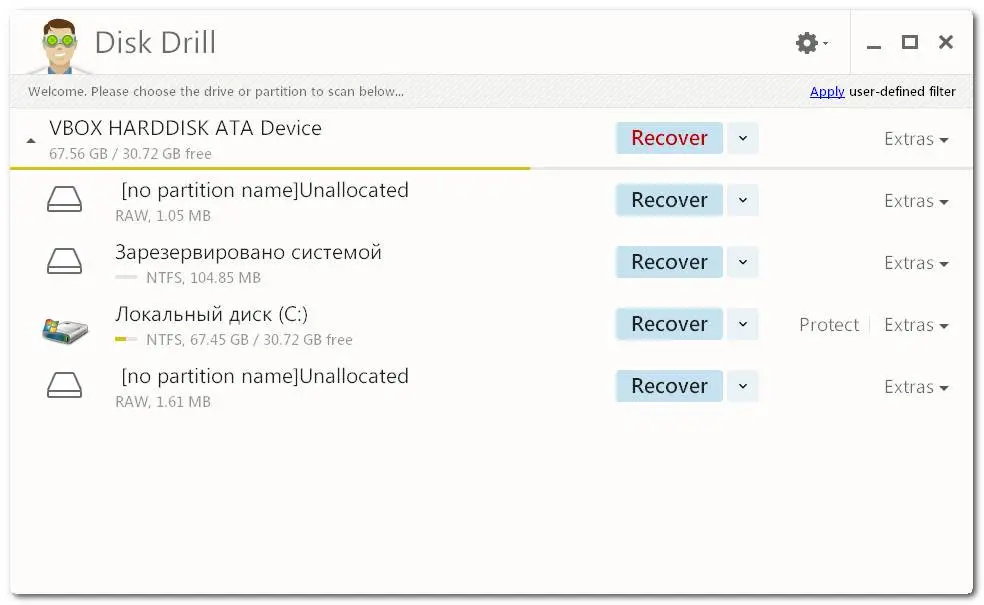984x605 pixels.
Task: Click the Disk Drill mascot logo
Action: (60, 46)
